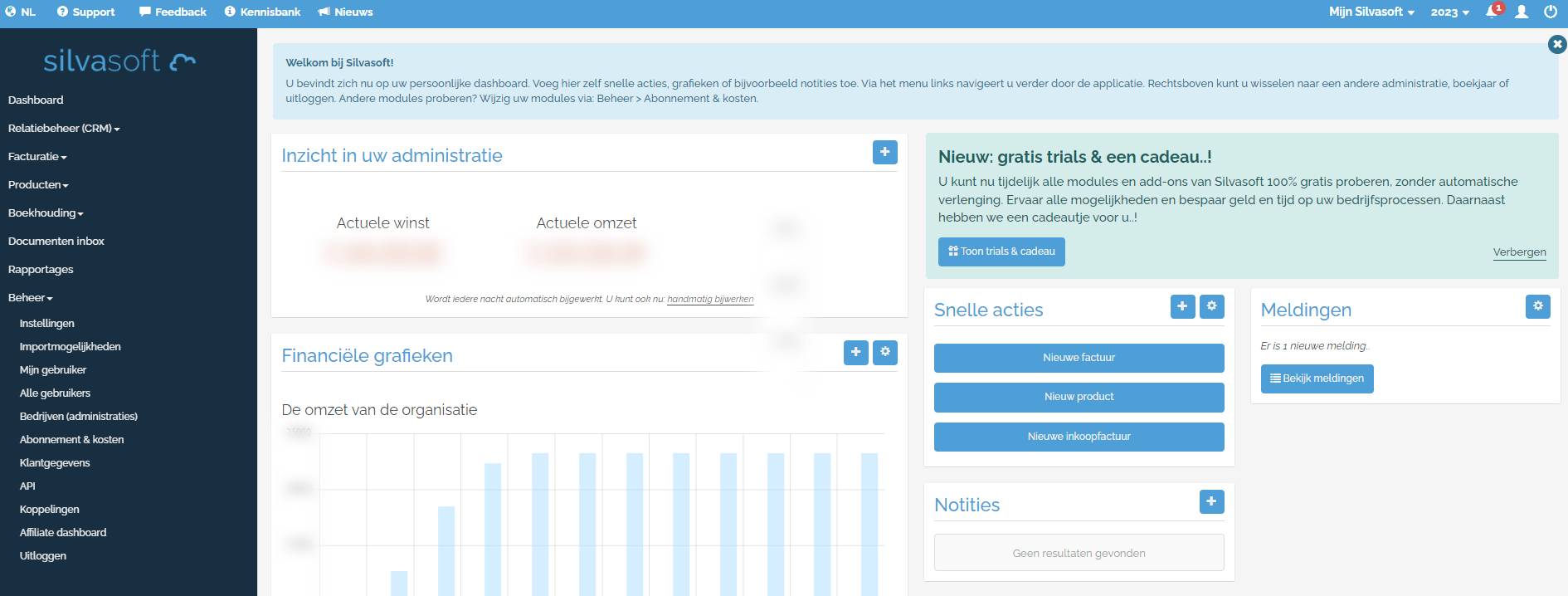Screen dimensions: 1568x596
Task: Click the Nieuwe factuur button
Action: coord(1079,358)
